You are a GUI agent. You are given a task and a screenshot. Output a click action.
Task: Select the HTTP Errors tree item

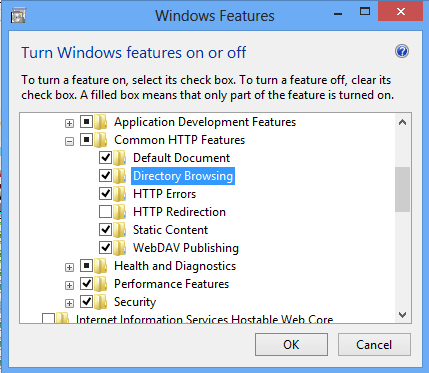pyautogui.click(x=164, y=194)
